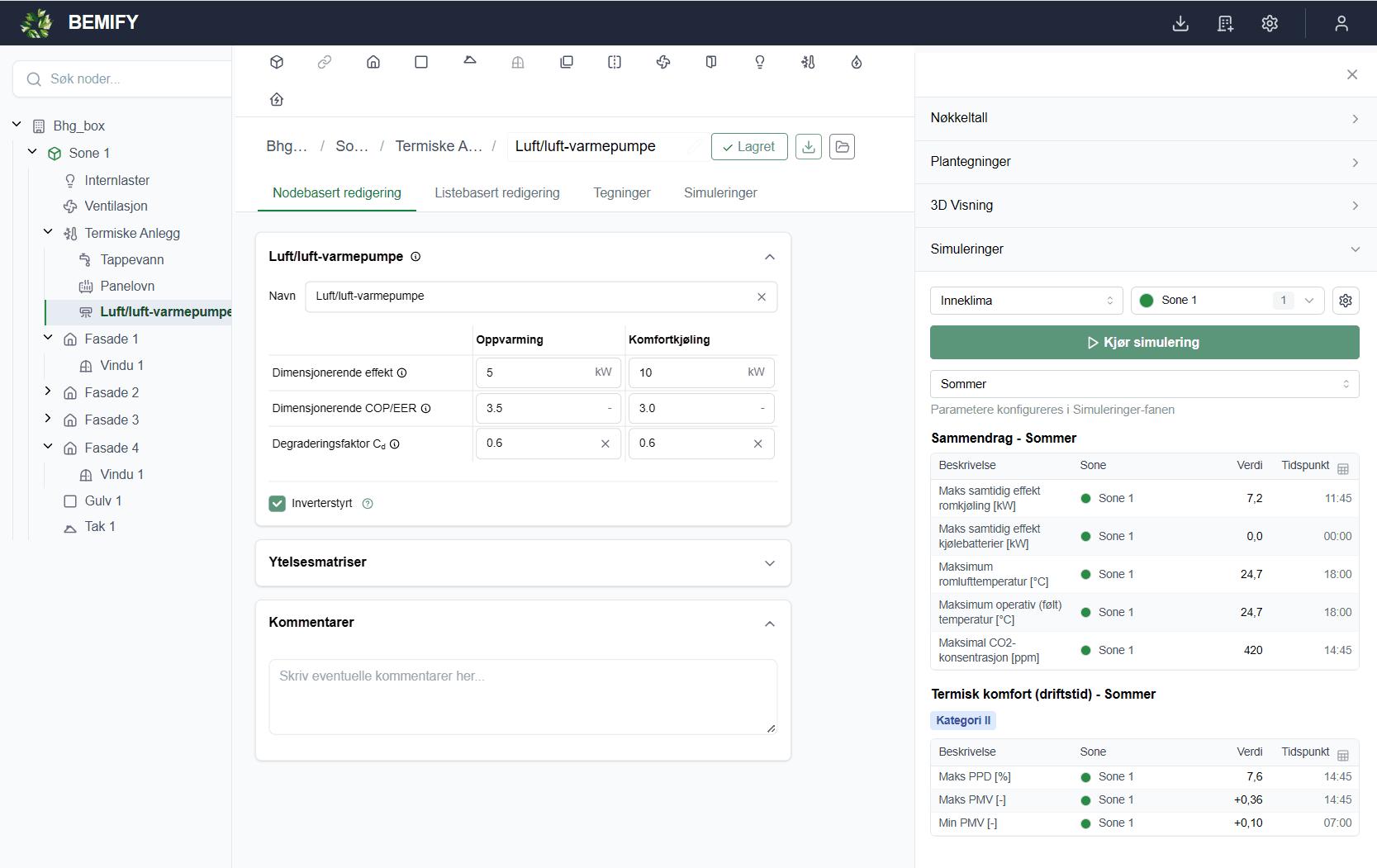The width and height of the screenshot is (1377, 868).
Task: Click the open folder icon beside Lagret
Action: [842, 146]
